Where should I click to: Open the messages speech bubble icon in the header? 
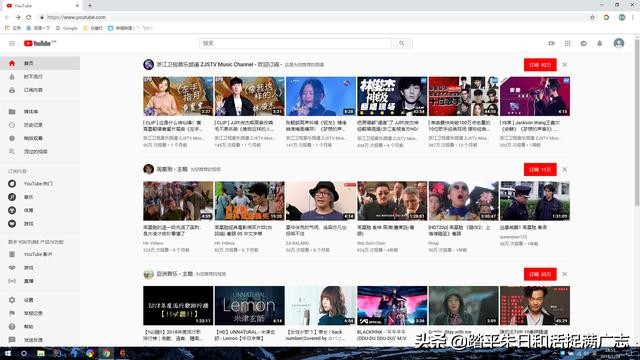584,43
